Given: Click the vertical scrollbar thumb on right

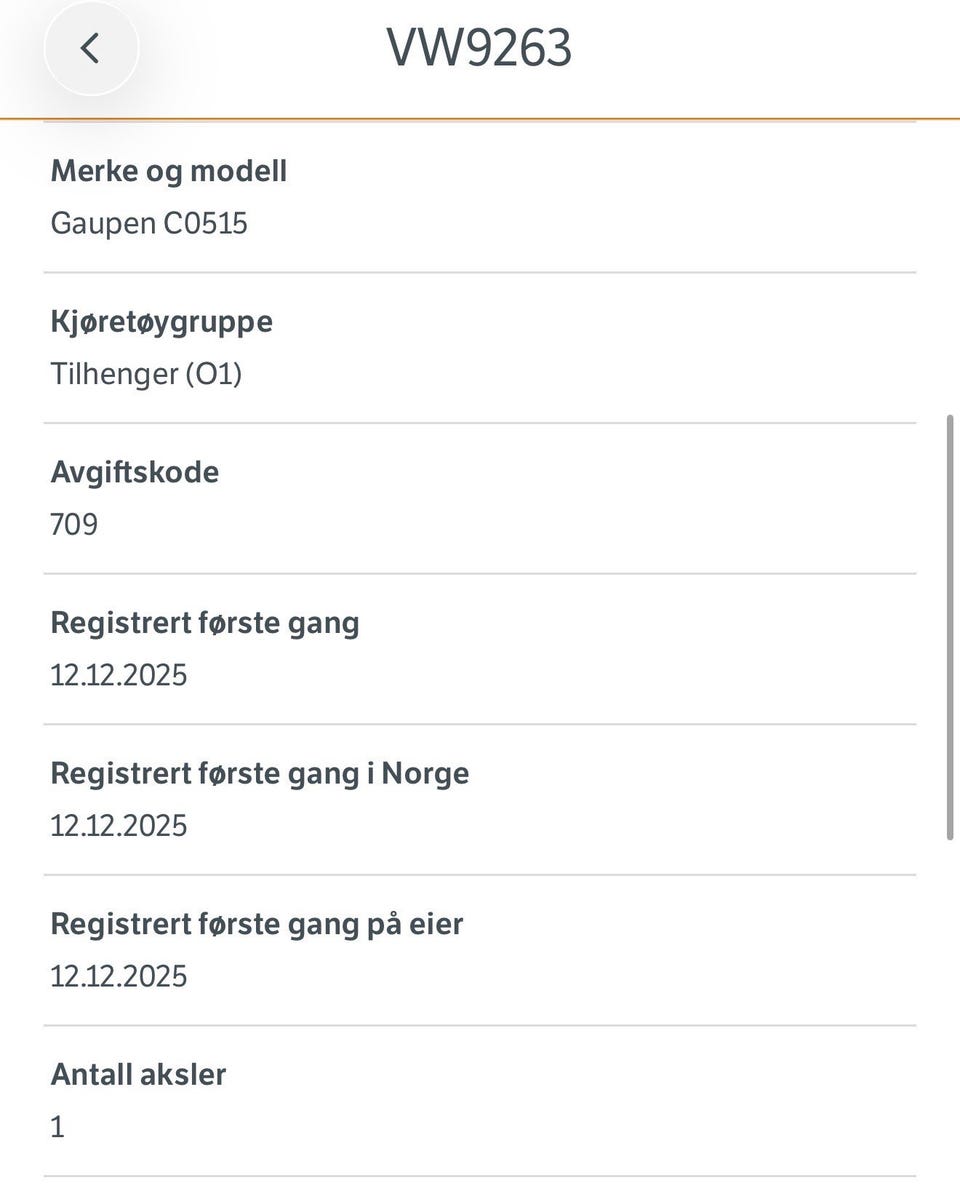Looking at the screenshot, I should click(x=949, y=627).
